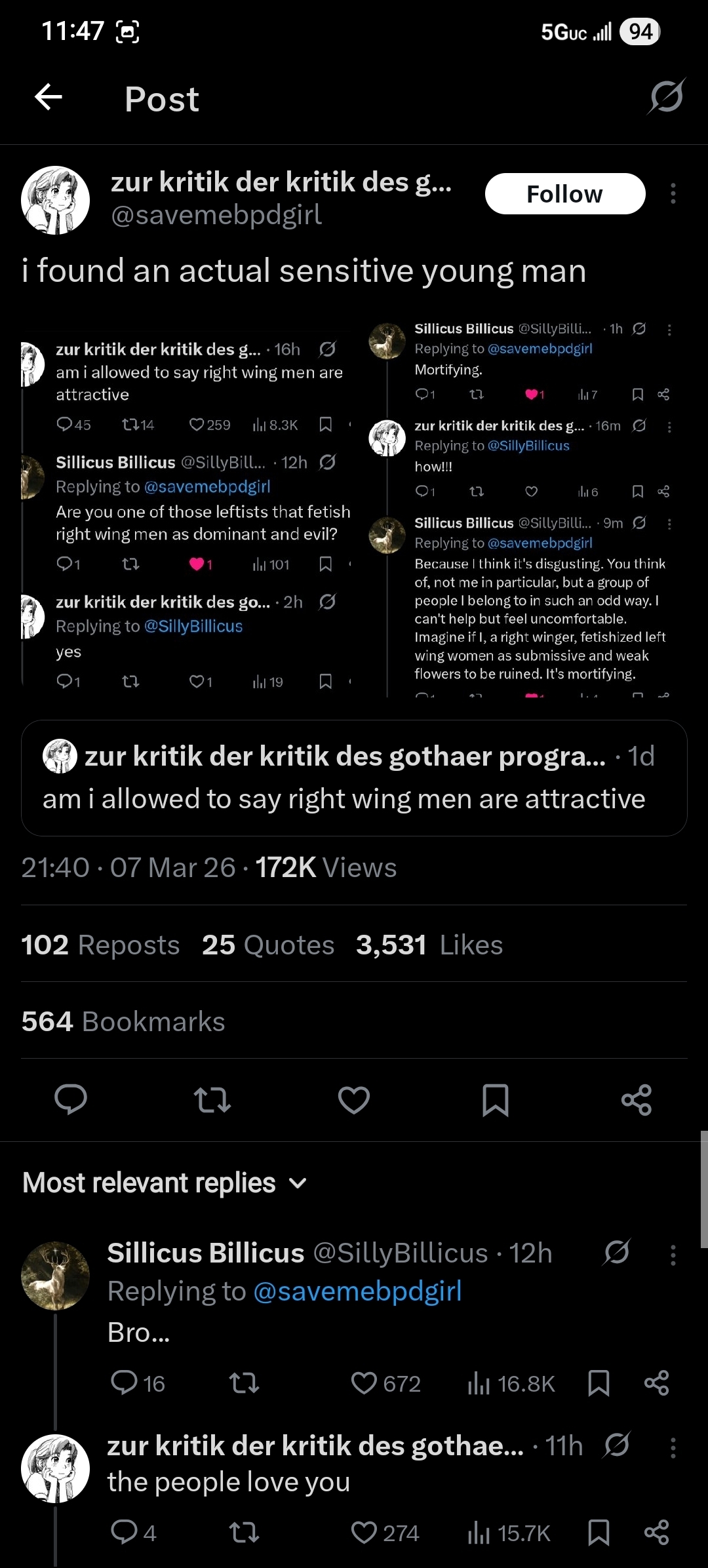Follow the @savemebpdgirl account

click(x=564, y=194)
